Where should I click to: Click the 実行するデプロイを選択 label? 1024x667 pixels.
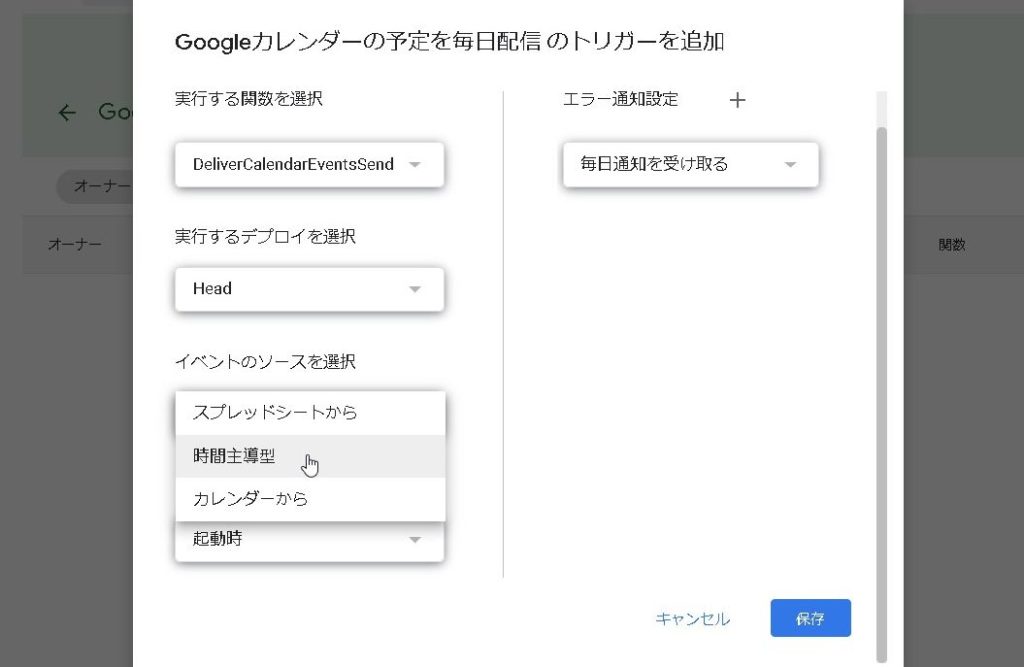pos(265,237)
